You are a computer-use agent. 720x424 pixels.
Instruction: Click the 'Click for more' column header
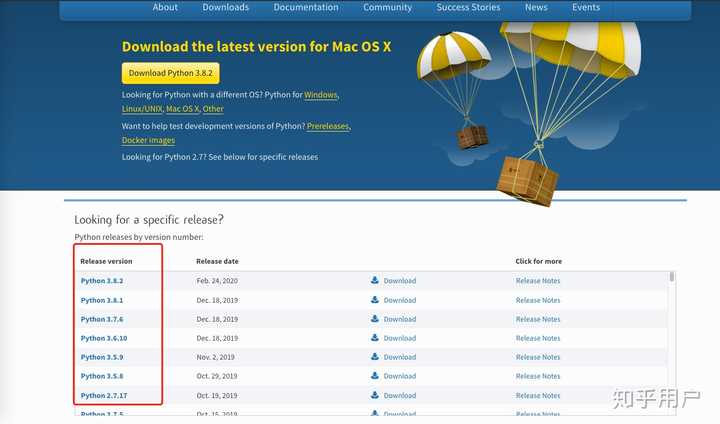[x=539, y=261]
